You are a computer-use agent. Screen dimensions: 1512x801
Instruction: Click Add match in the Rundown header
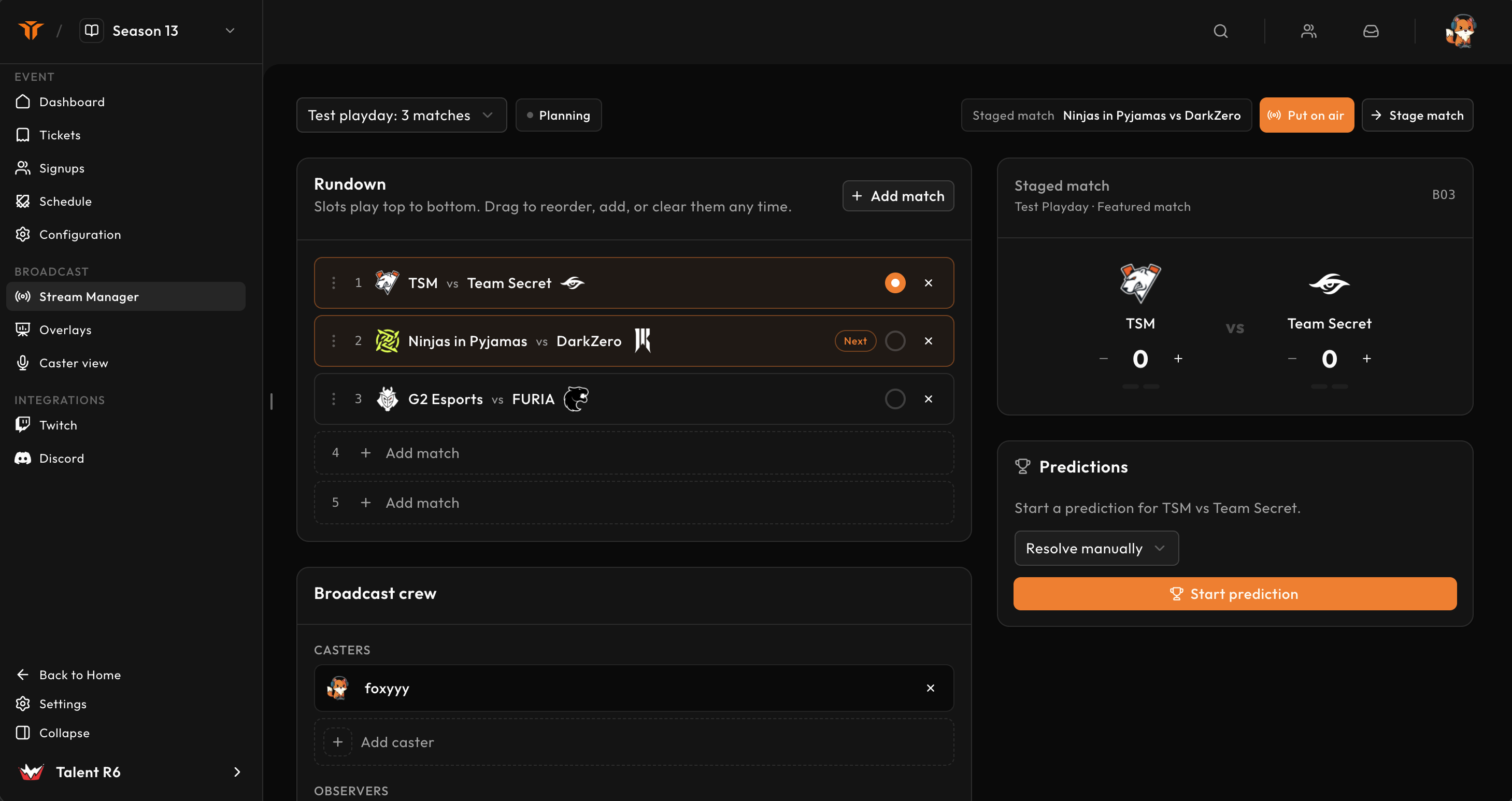pyautogui.click(x=898, y=196)
